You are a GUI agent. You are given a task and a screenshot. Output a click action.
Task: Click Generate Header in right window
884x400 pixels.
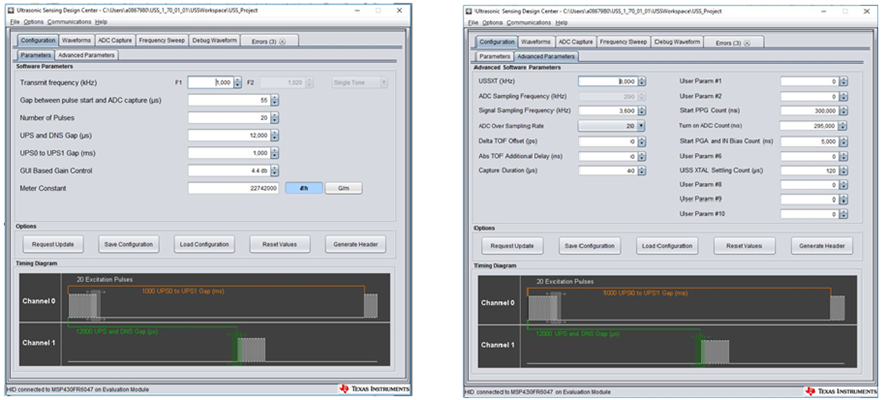[x=822, y=246]
